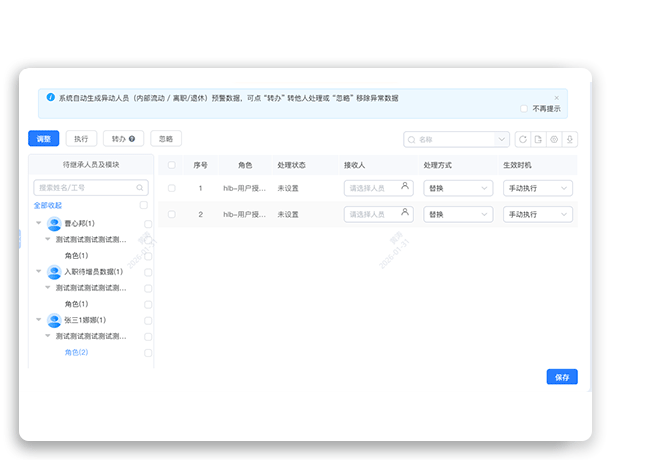
Task: Click the download icon in the toolbar
Action: coord(570,139)
